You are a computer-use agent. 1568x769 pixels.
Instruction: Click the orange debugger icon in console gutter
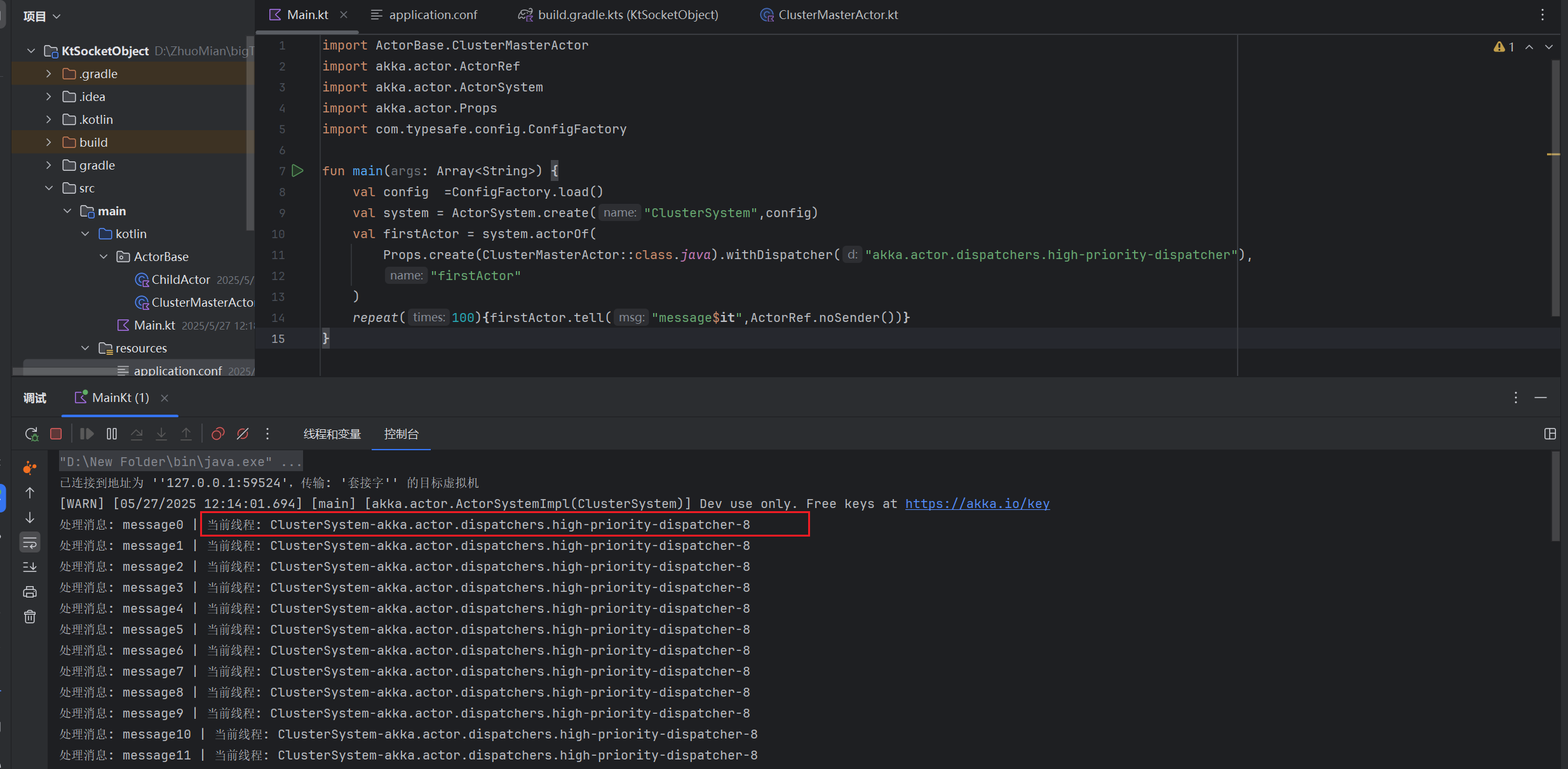tap(30, 468)
